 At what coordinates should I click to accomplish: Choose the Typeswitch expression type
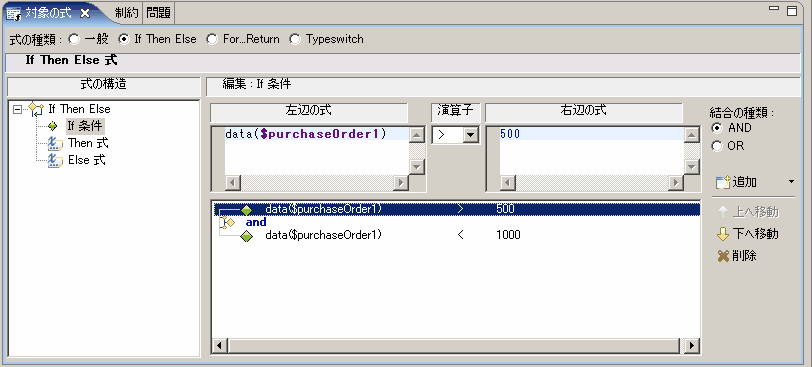(295, 39)
